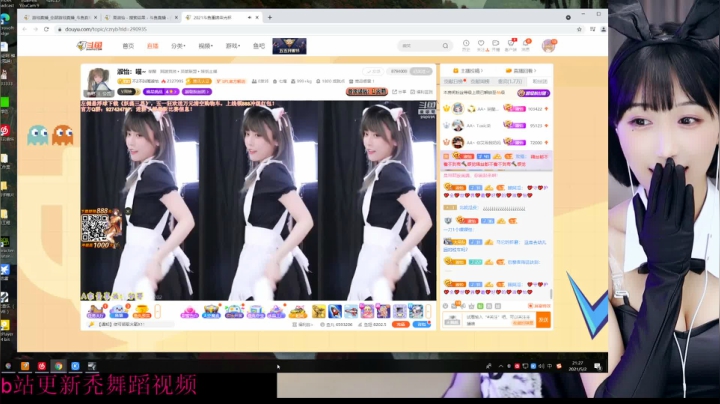The image size is (720, 404).
Task: Click the share link above the video
Action: tap(399, 92)
